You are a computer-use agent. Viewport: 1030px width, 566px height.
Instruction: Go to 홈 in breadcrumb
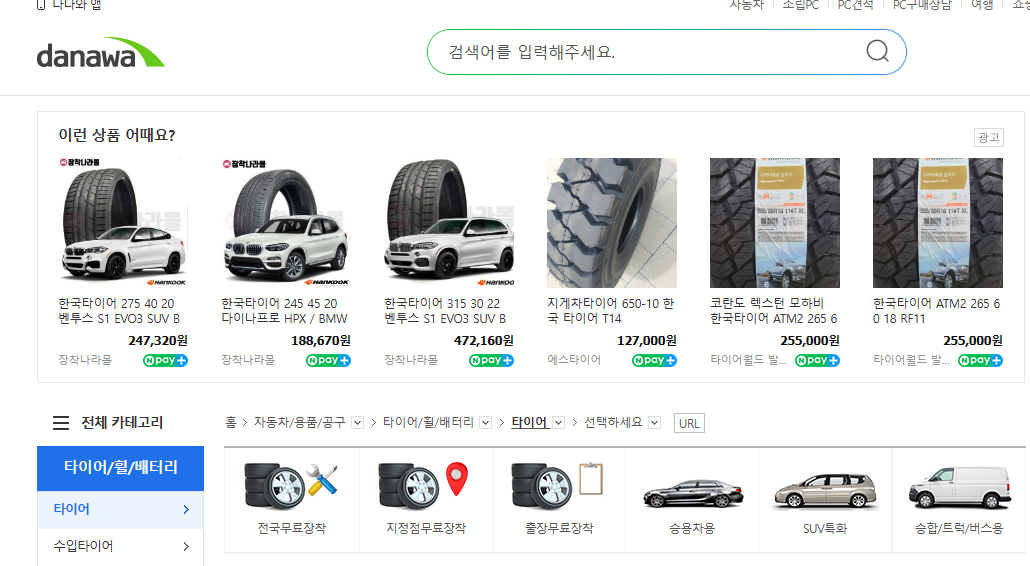[x=231, y=422]
